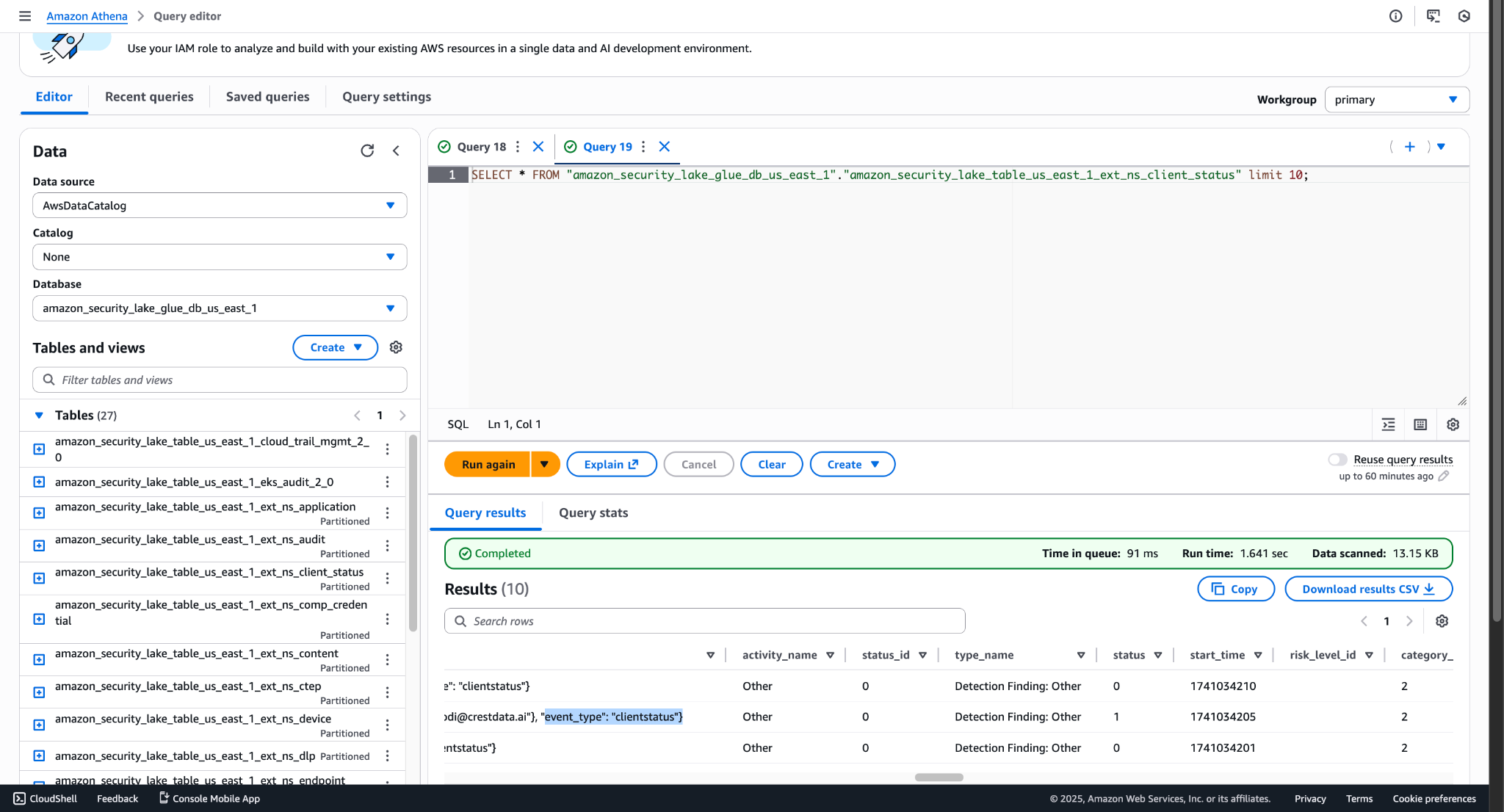This screenshot has height=812, width=1504.
Task: Open Create dropdown in Tables and views
Action: pos(336,348)
